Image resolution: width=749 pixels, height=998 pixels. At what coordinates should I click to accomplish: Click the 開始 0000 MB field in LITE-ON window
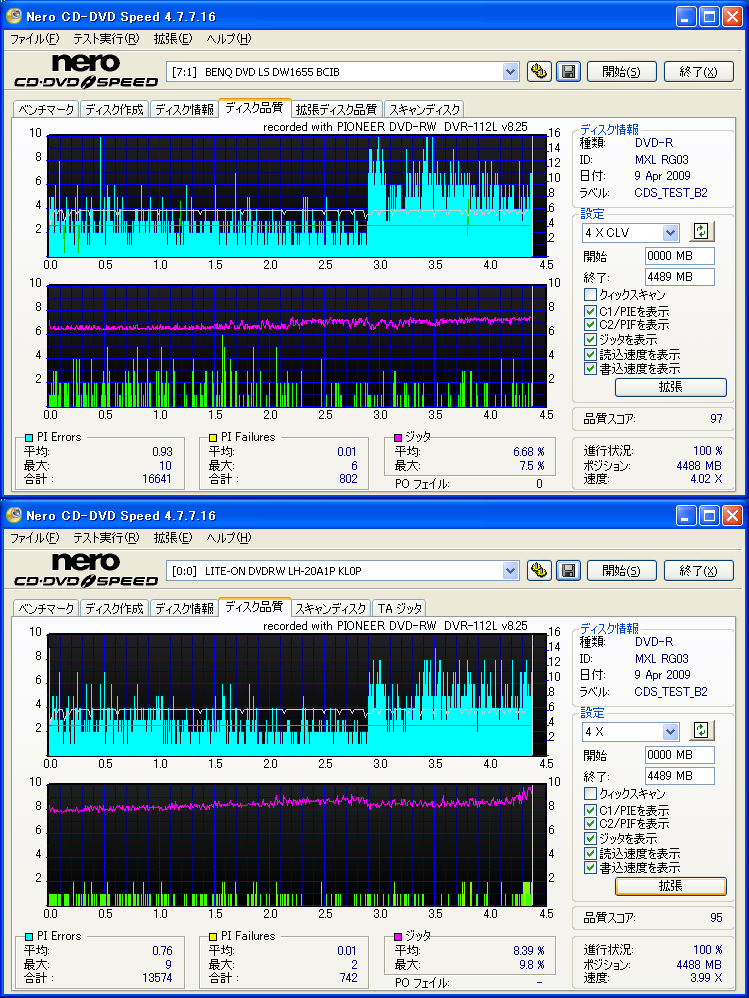click(680, 755)
